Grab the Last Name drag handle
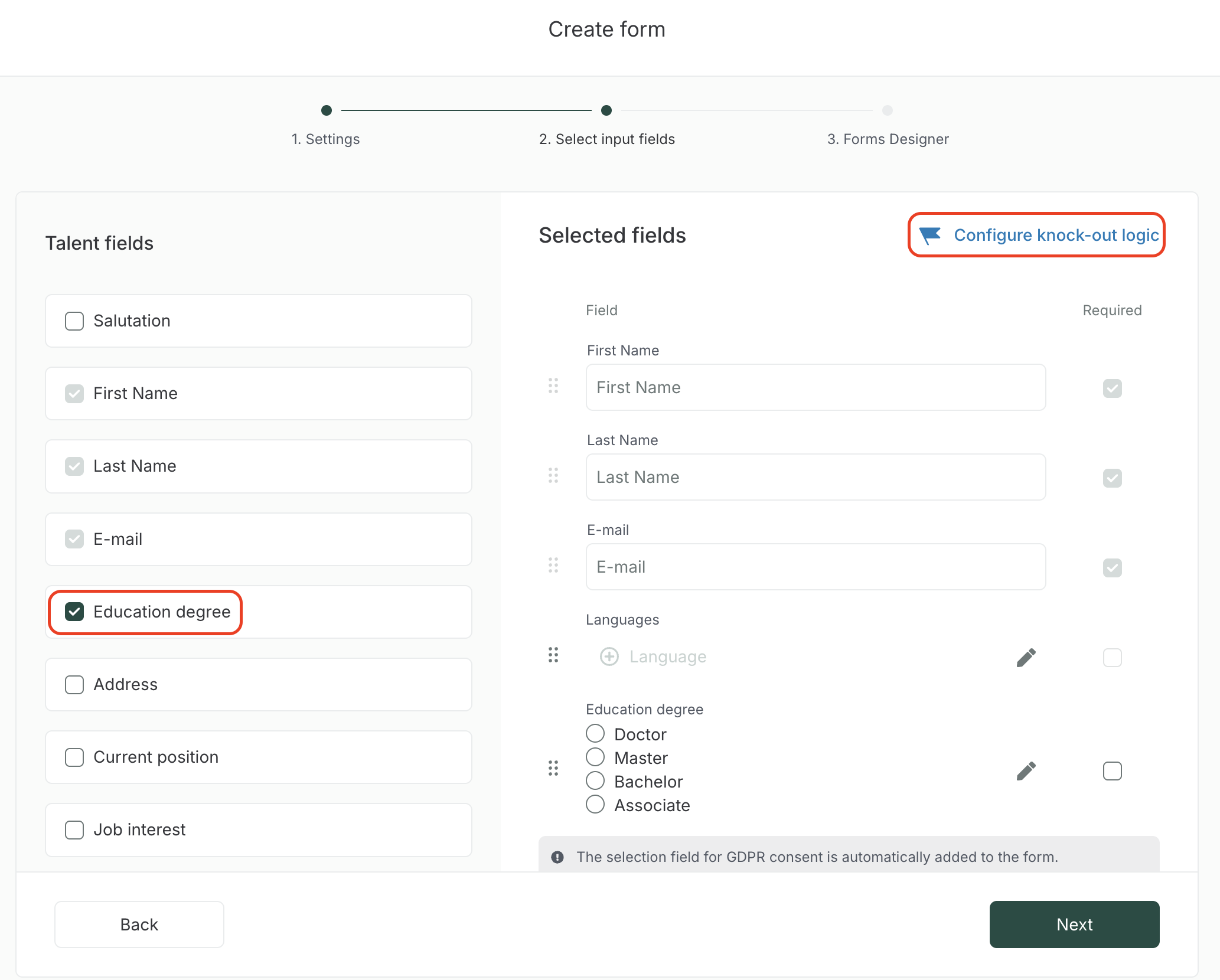 point(553,476)
